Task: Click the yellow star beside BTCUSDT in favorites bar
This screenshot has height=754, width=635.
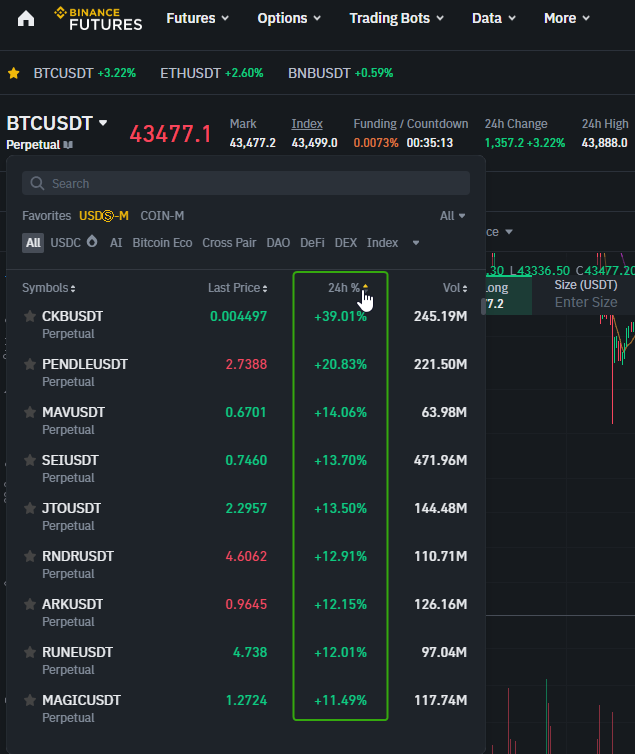Action: 14,73
